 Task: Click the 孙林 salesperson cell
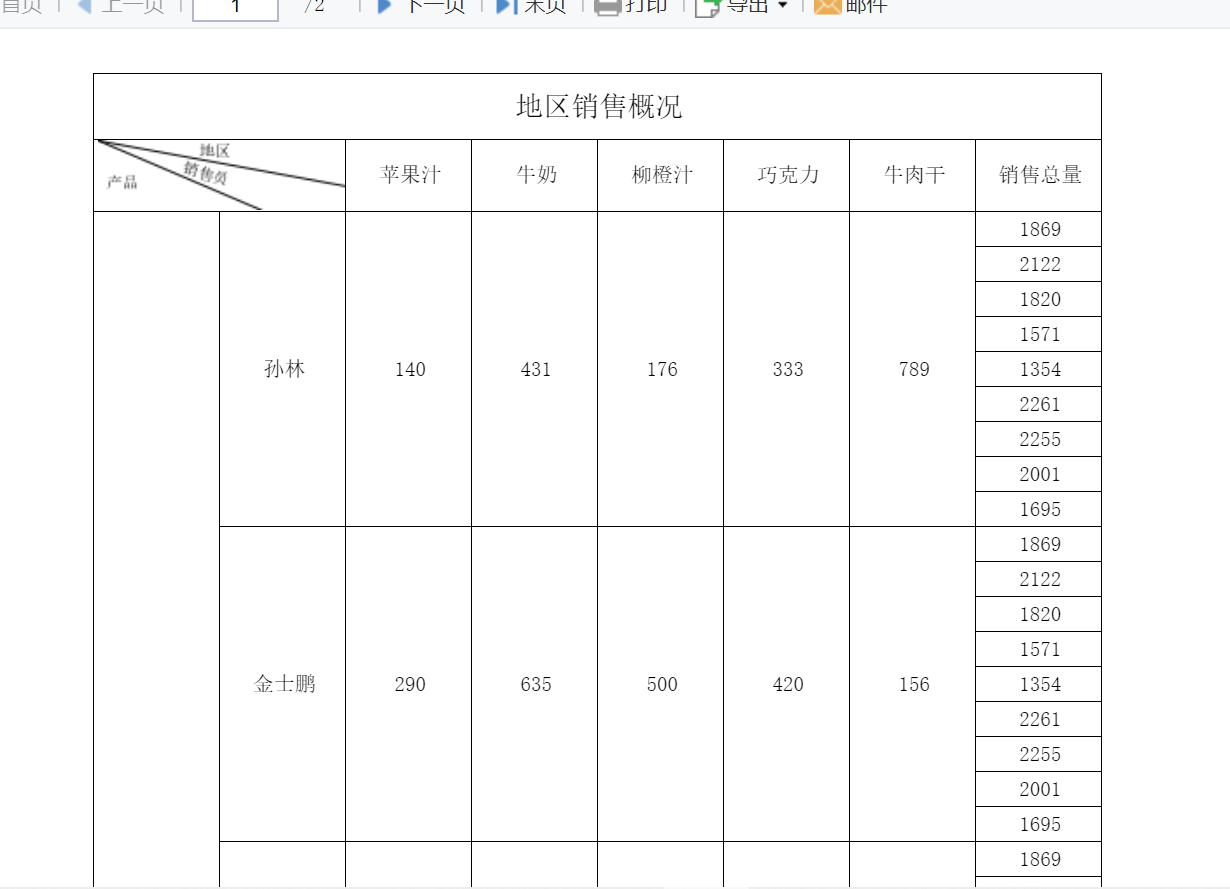pyautogui.click(x=283, y=369)
